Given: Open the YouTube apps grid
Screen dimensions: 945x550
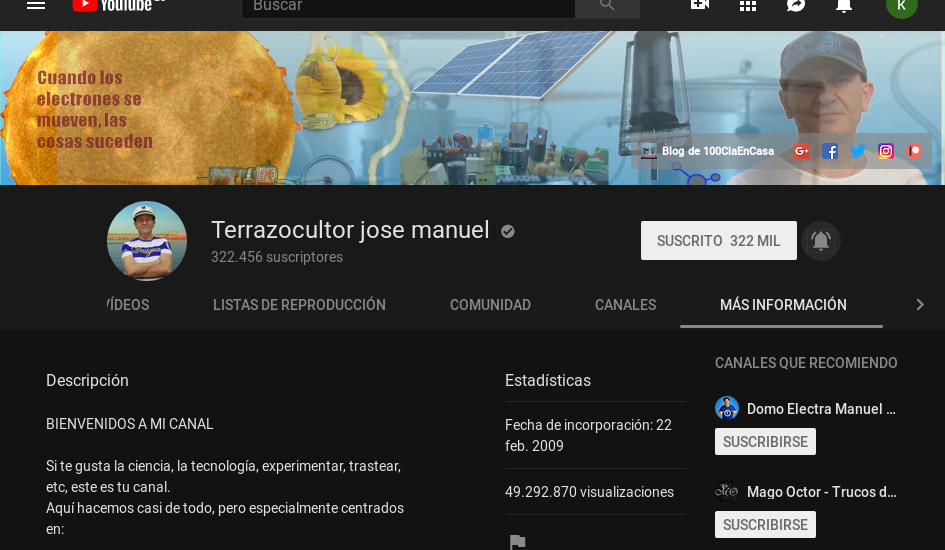Looking at the screenshot, I should point(748,5).
